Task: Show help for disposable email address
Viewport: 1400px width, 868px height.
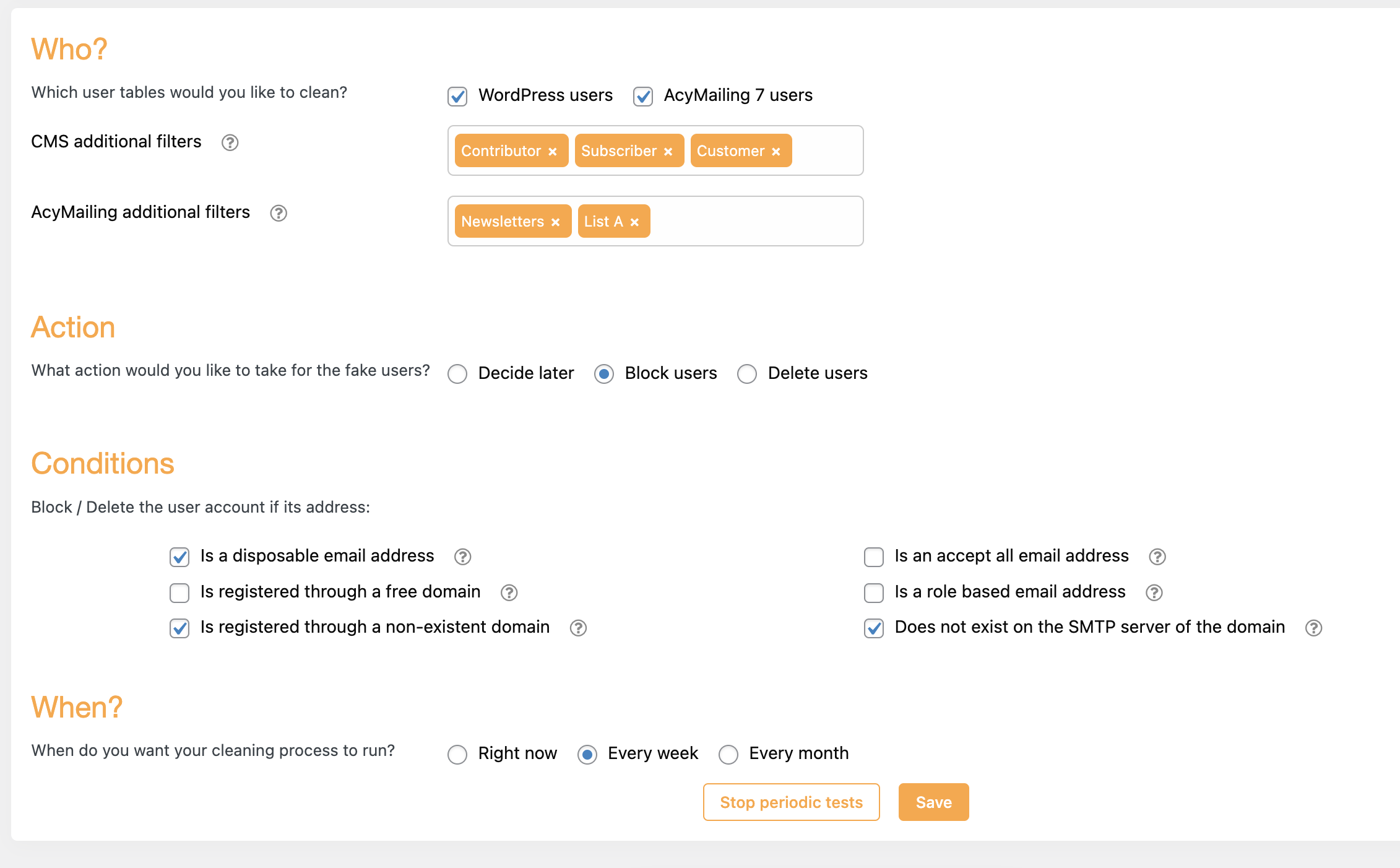Action: click(462, 557)
